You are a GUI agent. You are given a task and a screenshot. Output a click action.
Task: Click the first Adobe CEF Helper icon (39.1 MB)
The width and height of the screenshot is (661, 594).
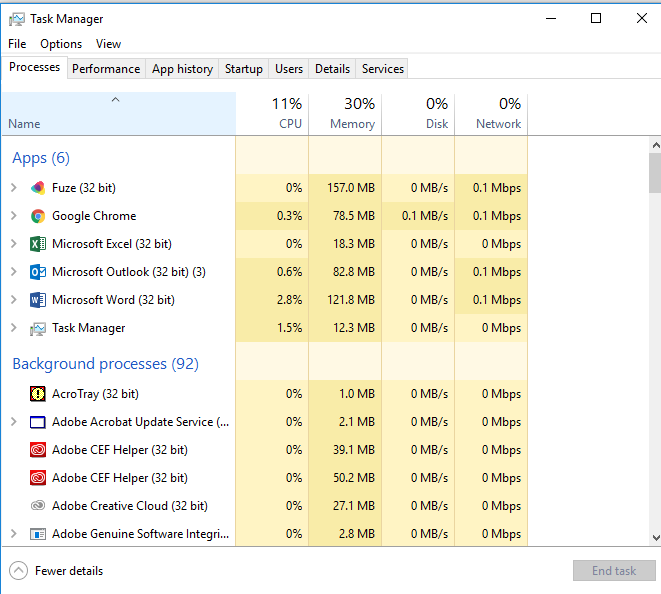(38, 450)
